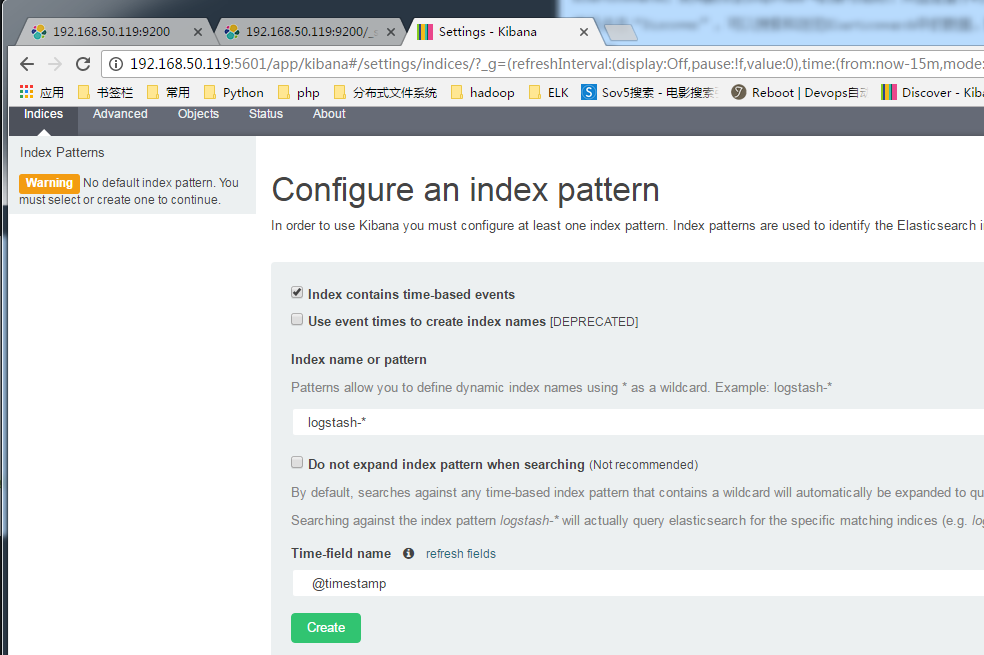Image resolution: width=984 pixels, height=655 pixels.
Task: Click the Index name or pattern label
Action: [358, 359]
